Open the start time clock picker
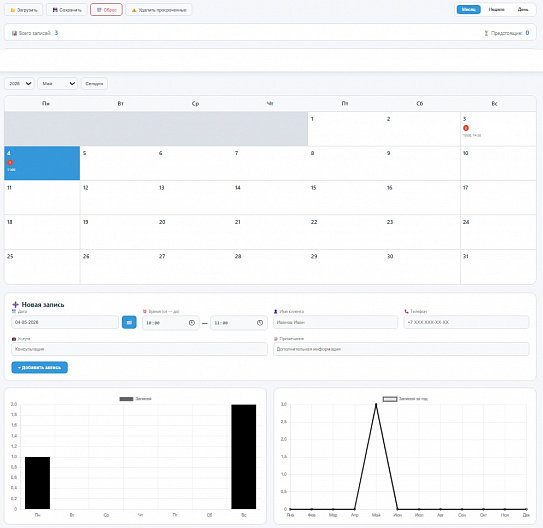 click(192, 323)
